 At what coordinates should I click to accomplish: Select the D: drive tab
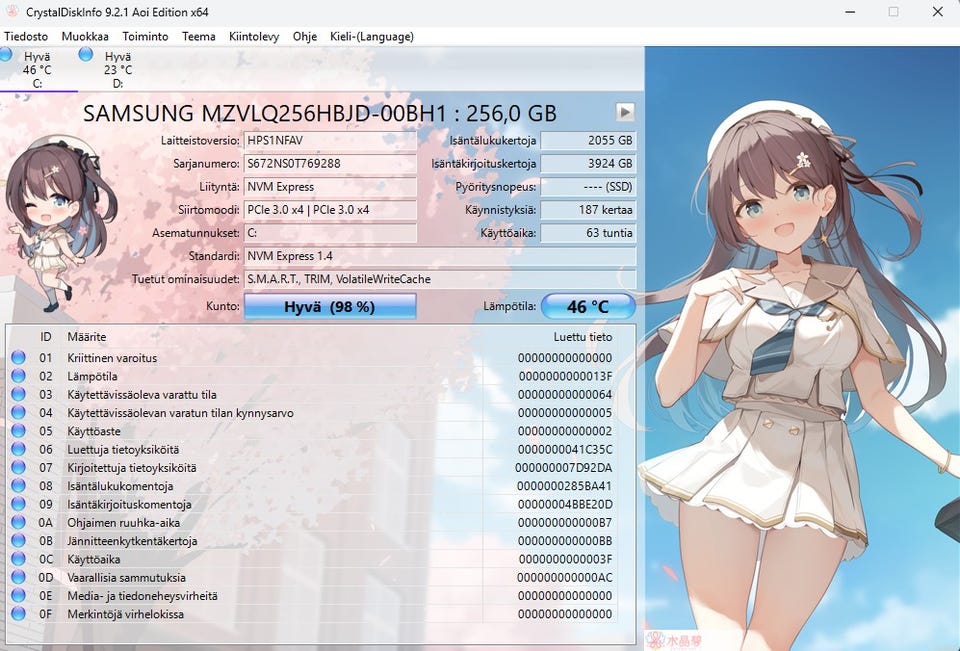pos(116,69)
